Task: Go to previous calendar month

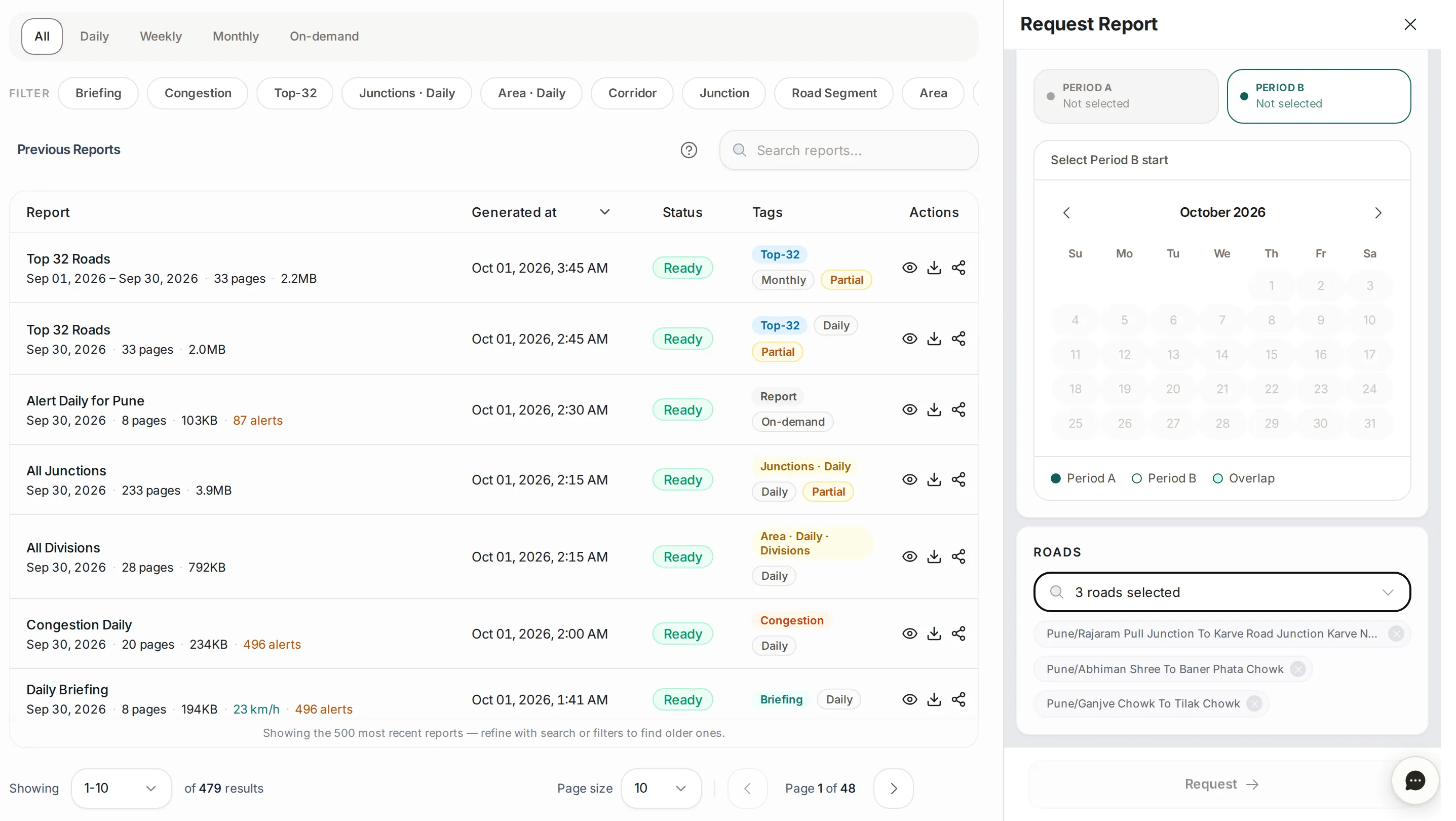Action: [x=1066, y=213]
